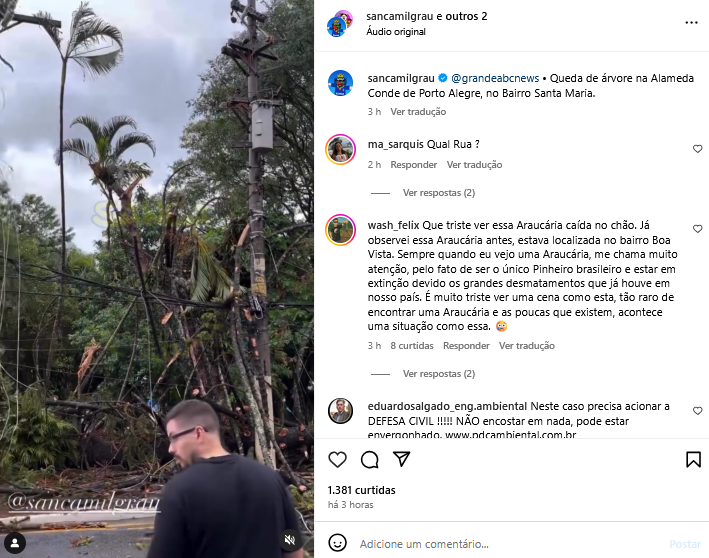Open Áudio original link

click(396, 32)
